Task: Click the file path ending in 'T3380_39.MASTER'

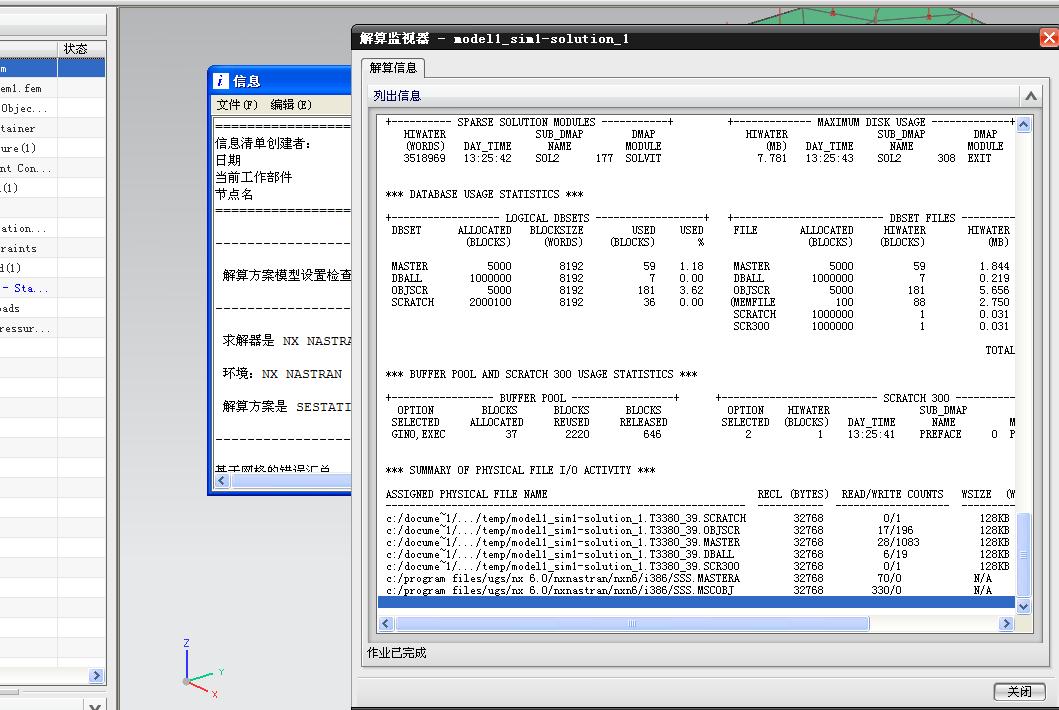Action: pos(563,542)
